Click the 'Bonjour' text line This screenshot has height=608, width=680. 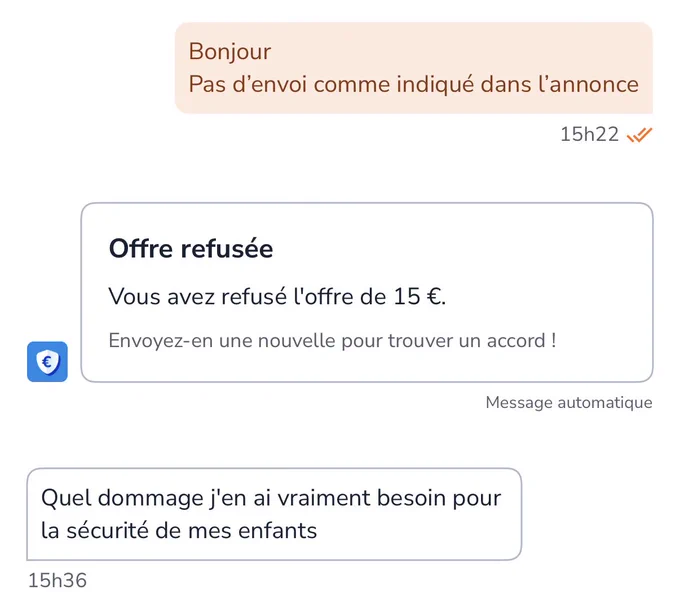(230, 52)
